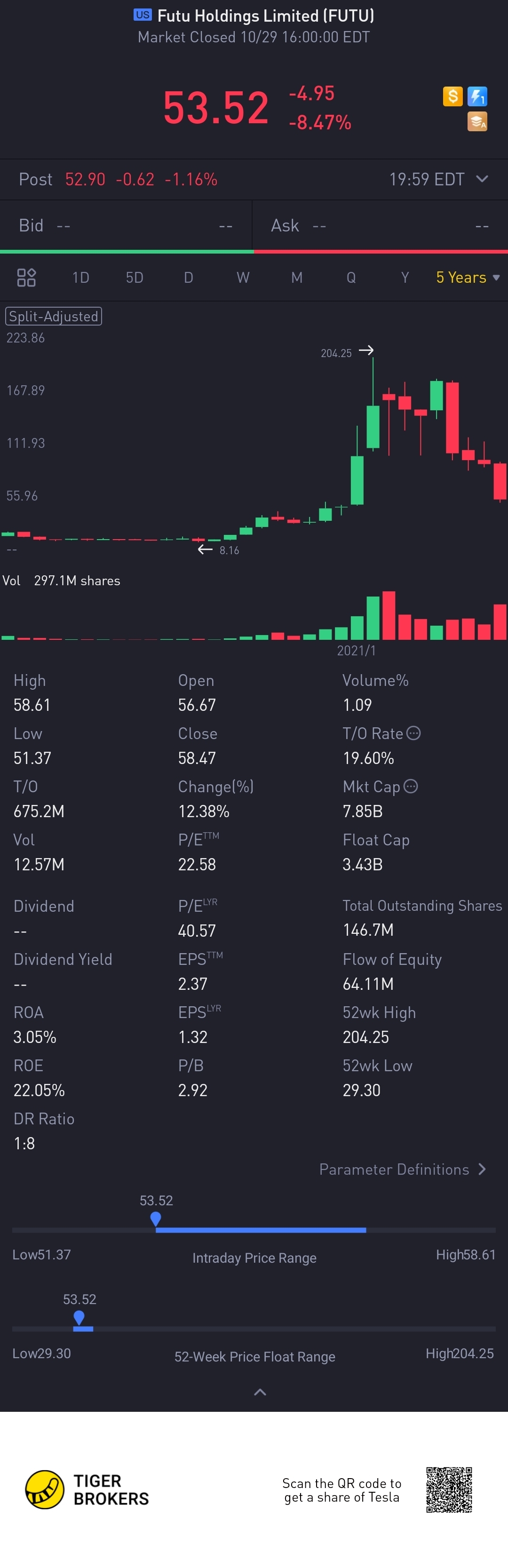
Task: Tap the QR code image
Action: pos(449,1489)
